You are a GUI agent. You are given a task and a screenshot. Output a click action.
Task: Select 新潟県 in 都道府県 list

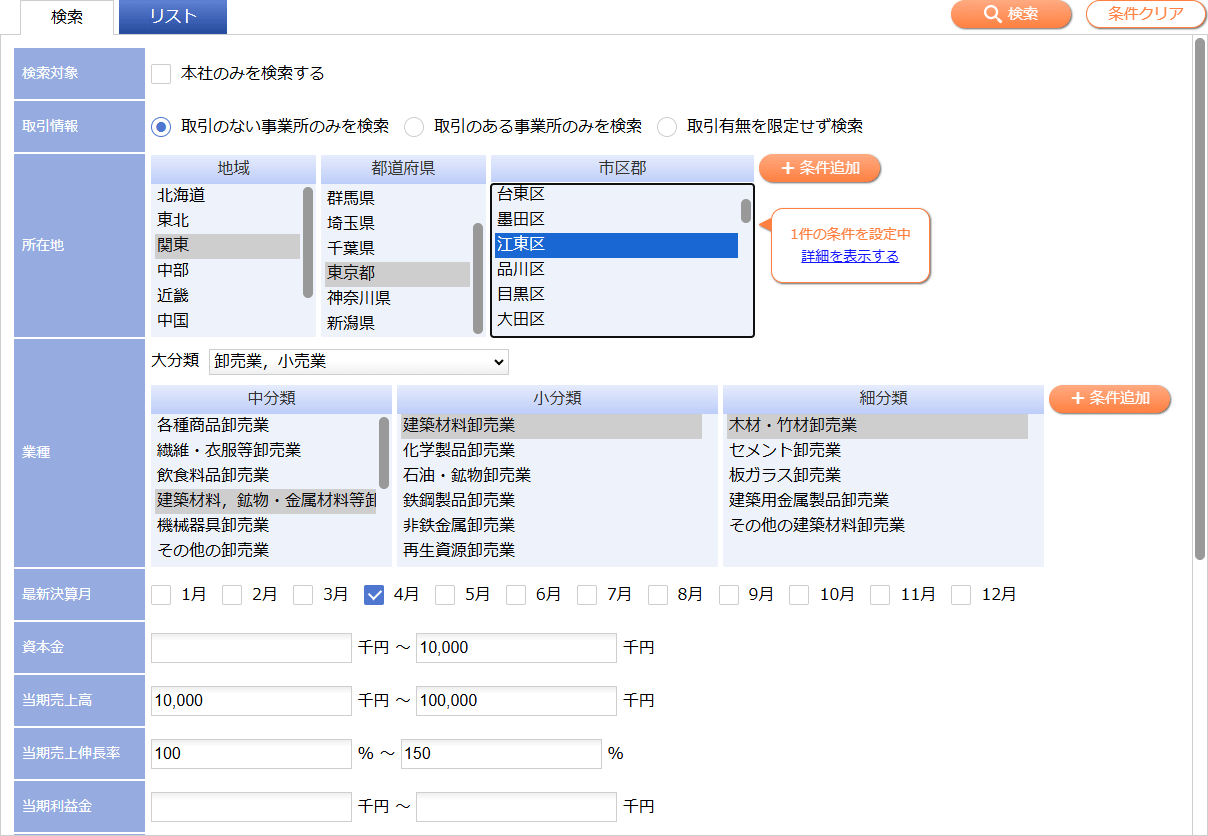coord(397,324)
